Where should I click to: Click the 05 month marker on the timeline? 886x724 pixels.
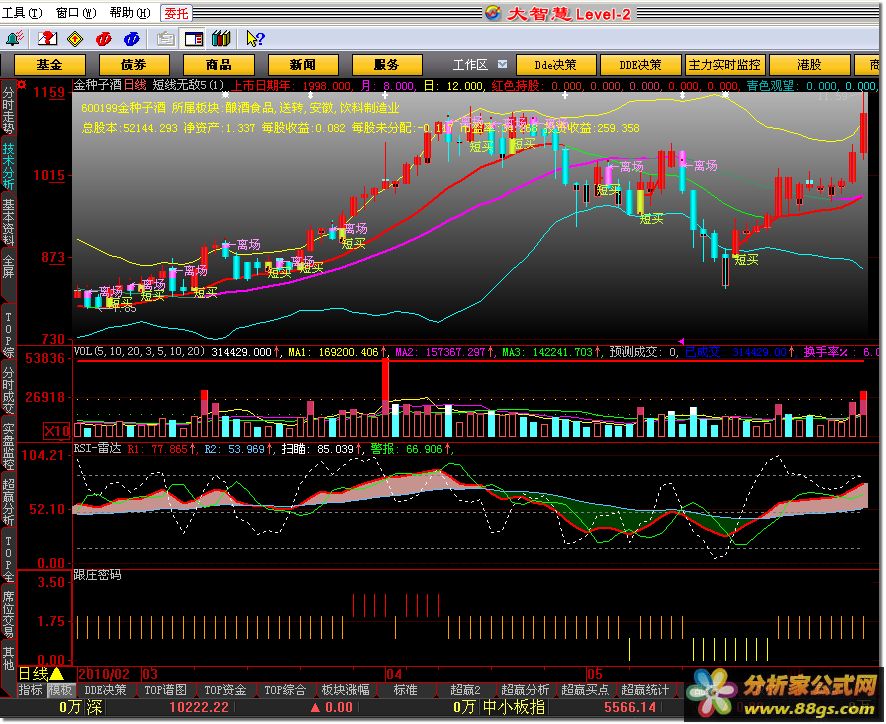point(594,674)
